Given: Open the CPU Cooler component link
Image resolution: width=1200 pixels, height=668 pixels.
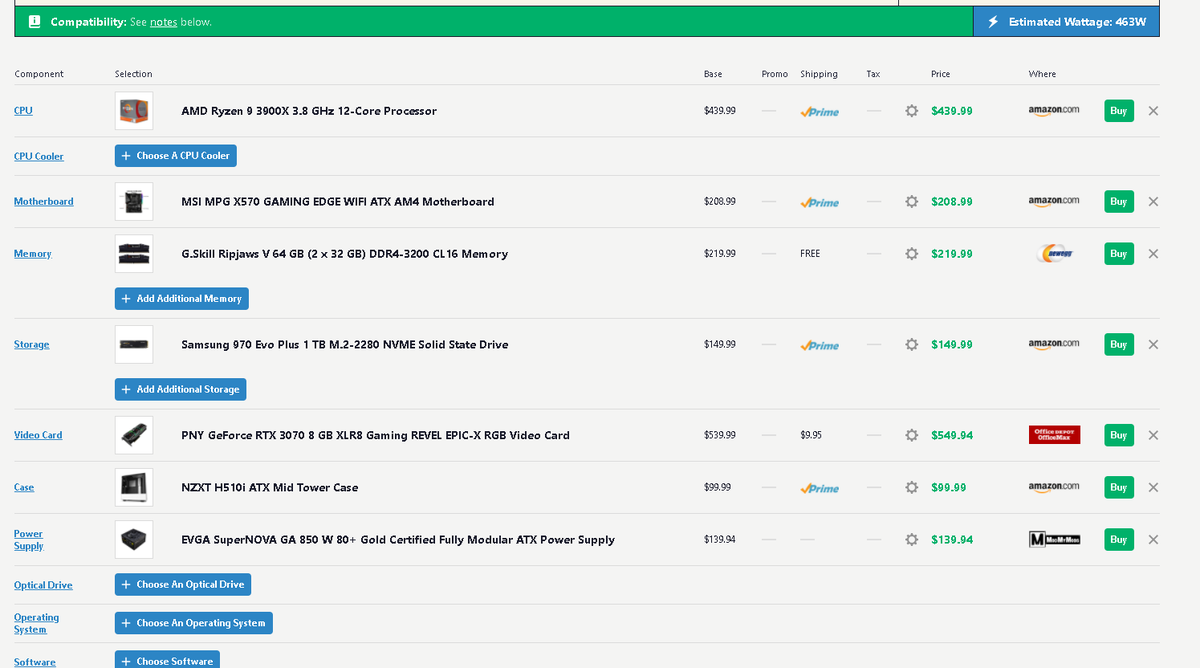Looking at the screenshot, I should pyautogui.click(x=39, y=156).
